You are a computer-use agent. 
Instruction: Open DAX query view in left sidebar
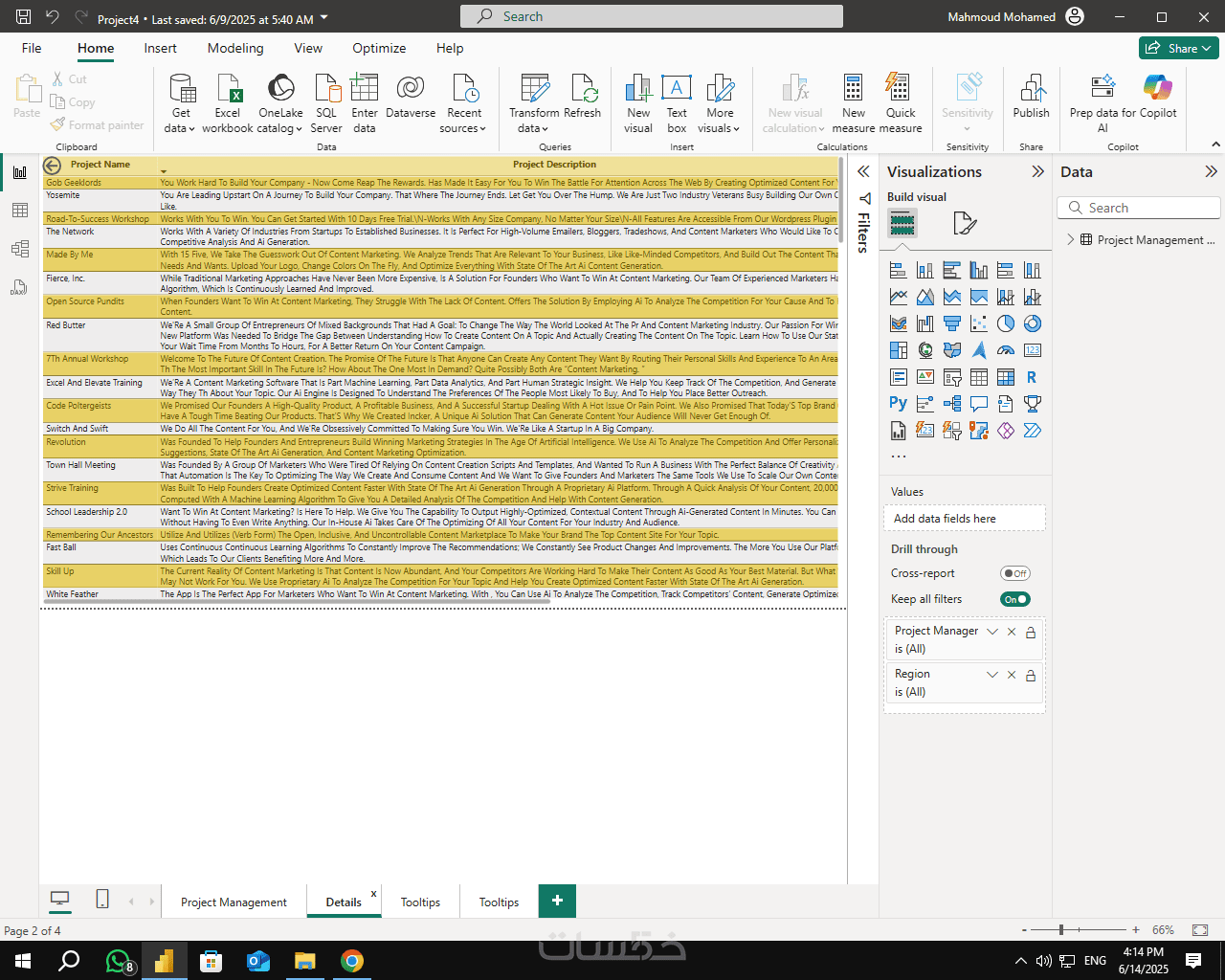click(x=20, y=287)
